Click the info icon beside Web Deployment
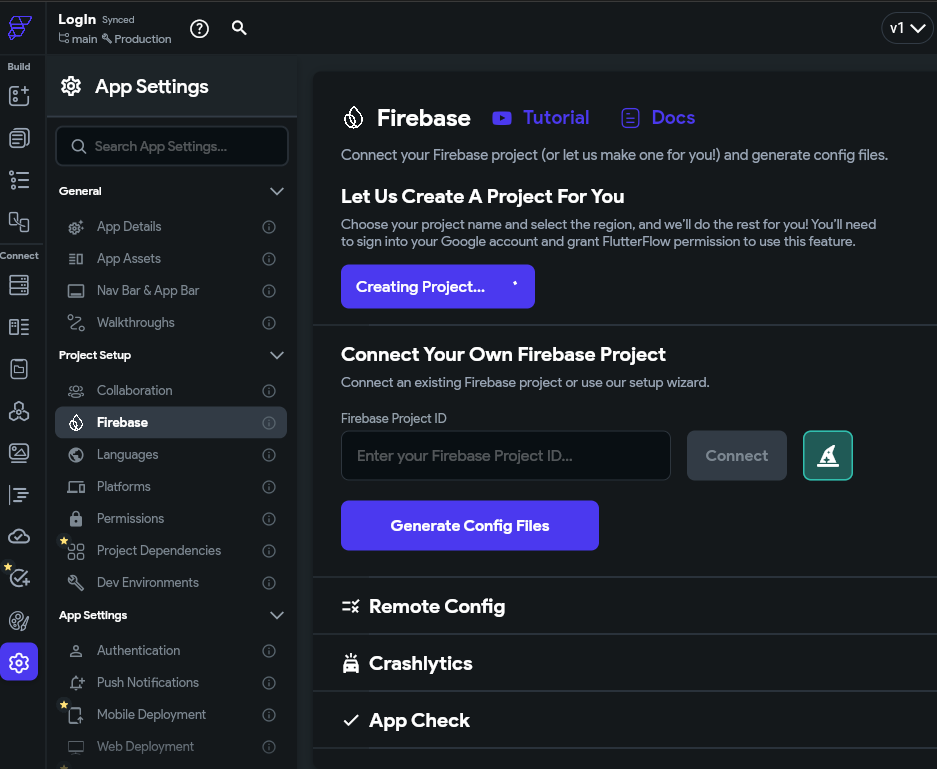937x769 pixels. click(269, 747)
